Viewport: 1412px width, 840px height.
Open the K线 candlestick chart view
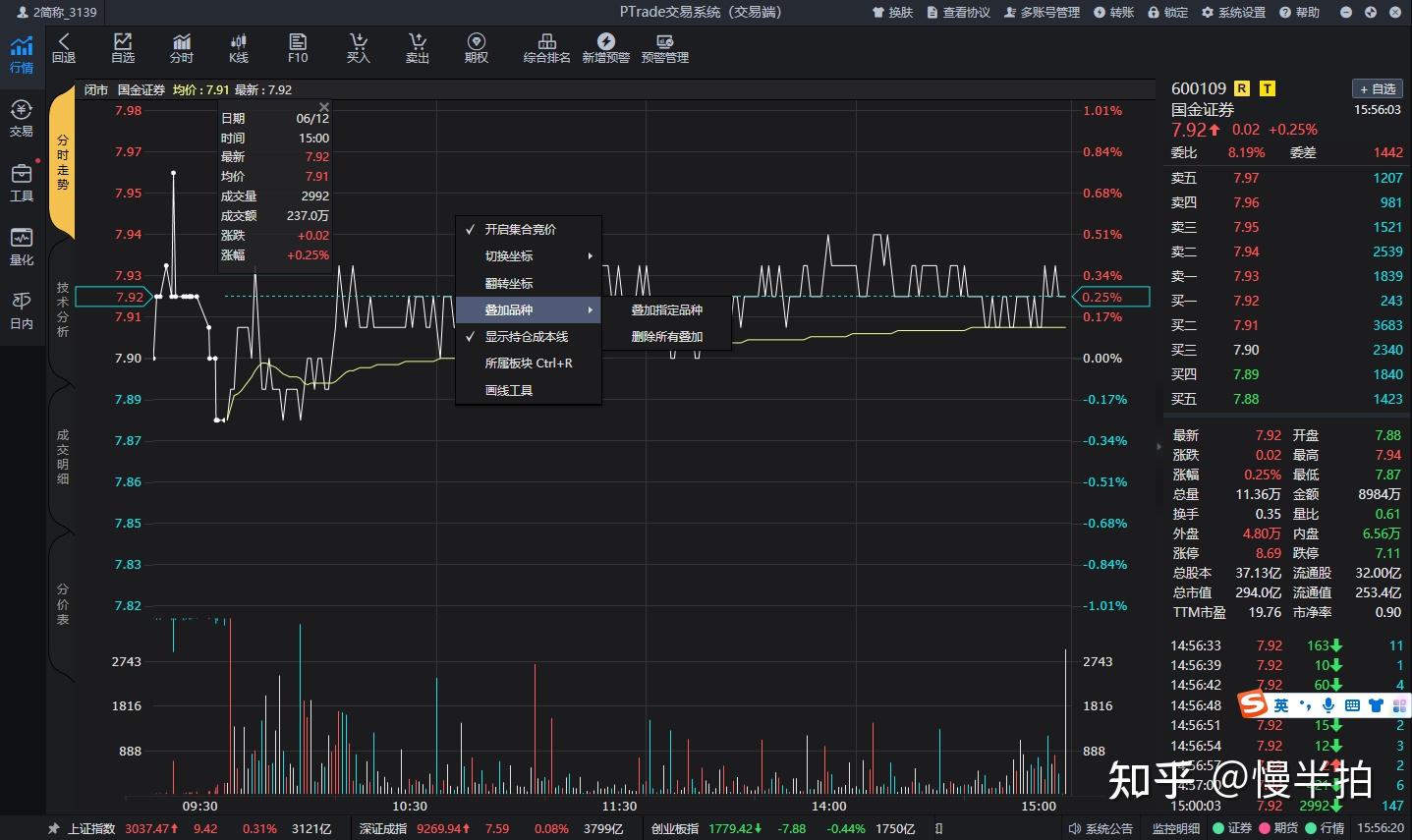pos(238,47)
